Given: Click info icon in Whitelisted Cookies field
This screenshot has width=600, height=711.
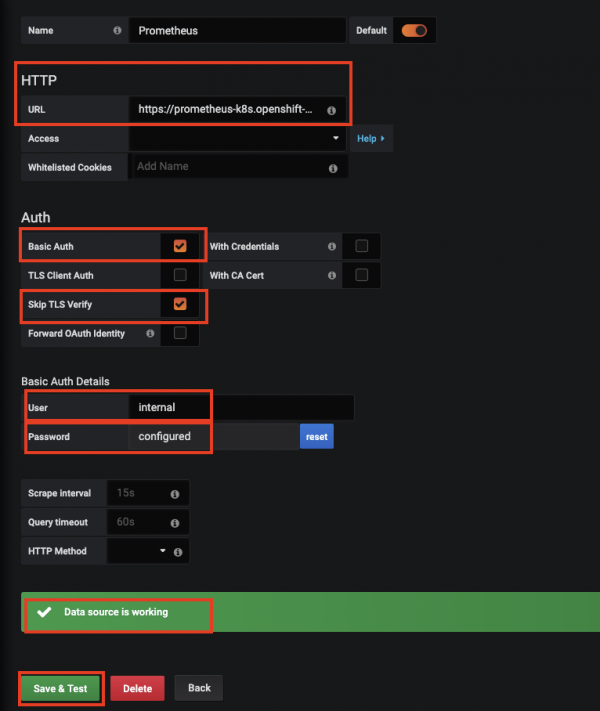Looking at the screenshot, I should (332, 169).
